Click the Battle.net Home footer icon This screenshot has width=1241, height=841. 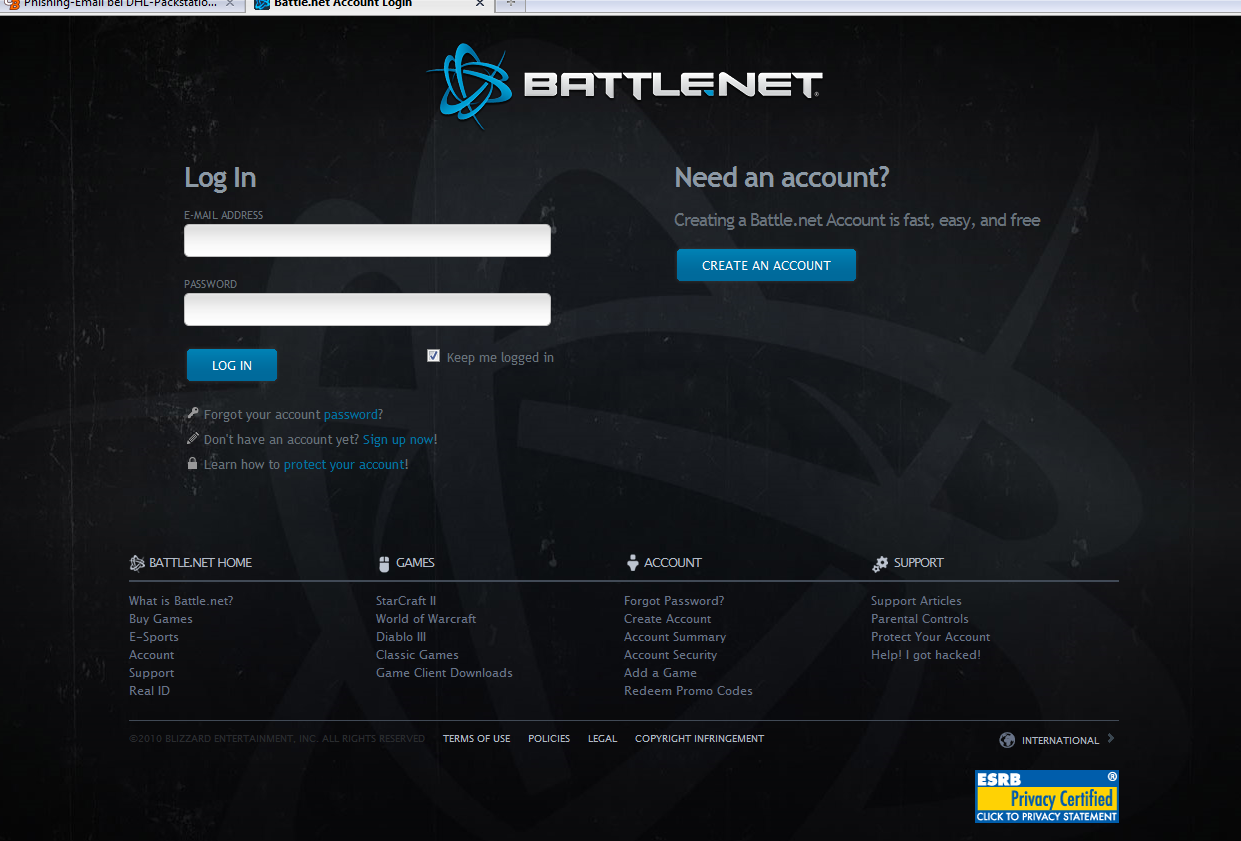point(137,563)
